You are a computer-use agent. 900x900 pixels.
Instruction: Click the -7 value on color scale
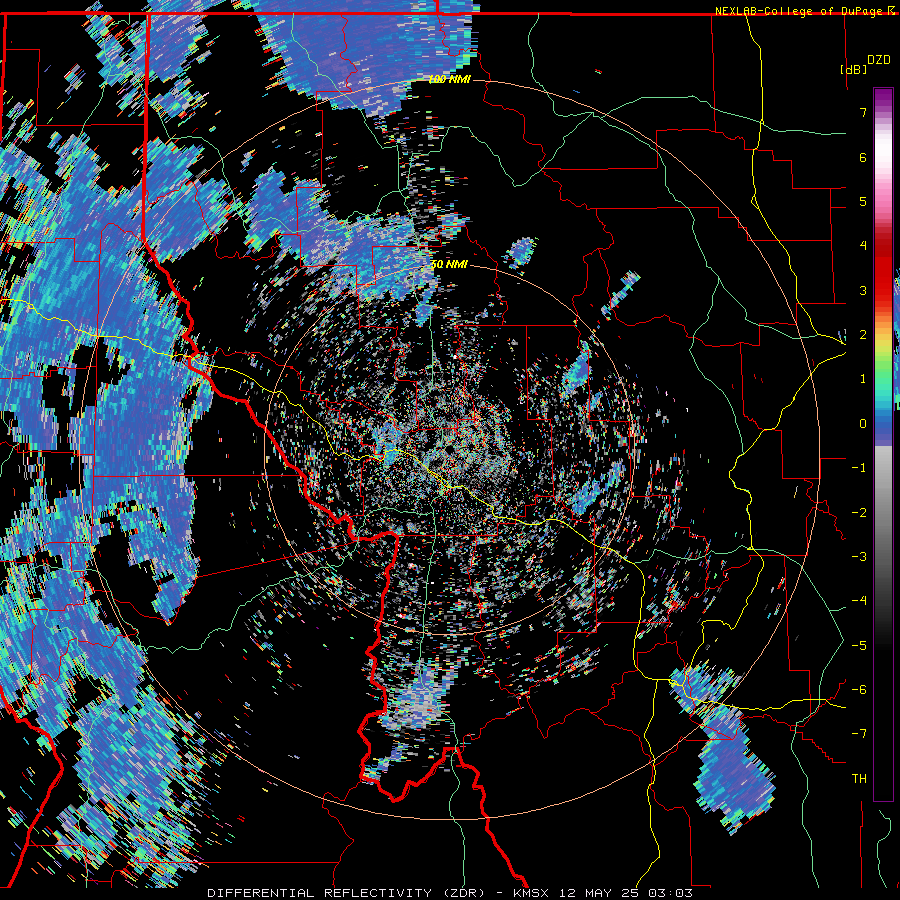859,734
